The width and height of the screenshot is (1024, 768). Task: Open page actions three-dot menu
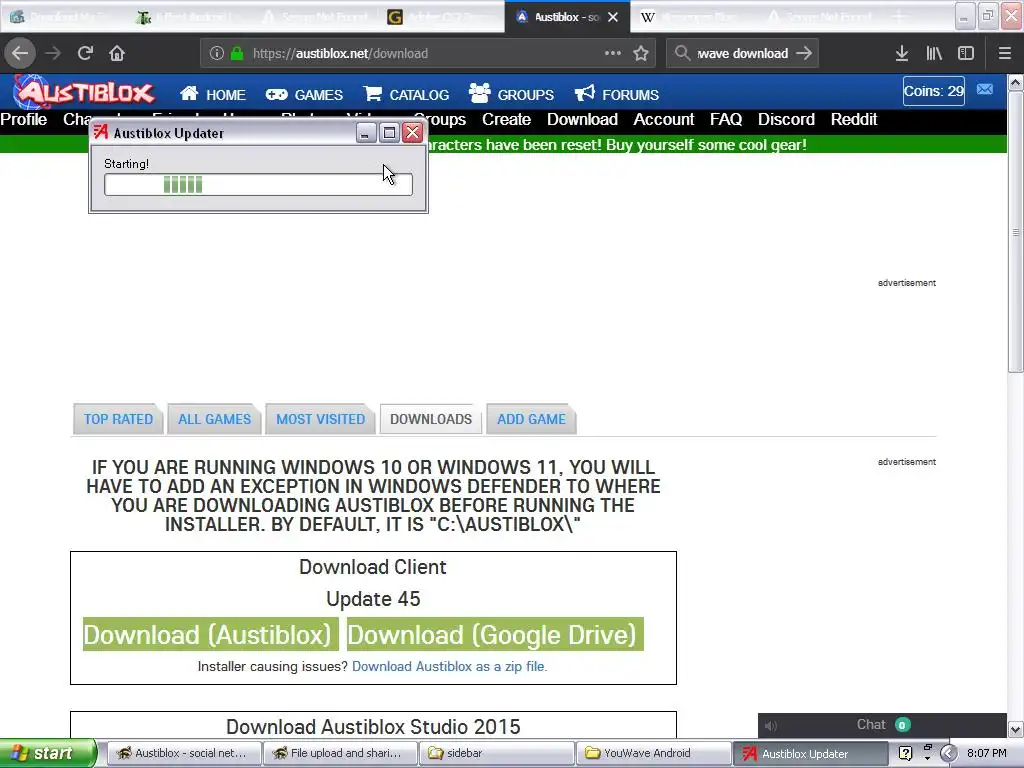coord(613,53)
